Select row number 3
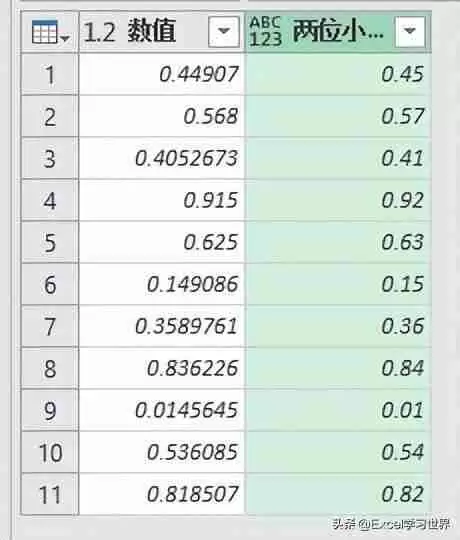460x540 pixels. tap(50, 158)
